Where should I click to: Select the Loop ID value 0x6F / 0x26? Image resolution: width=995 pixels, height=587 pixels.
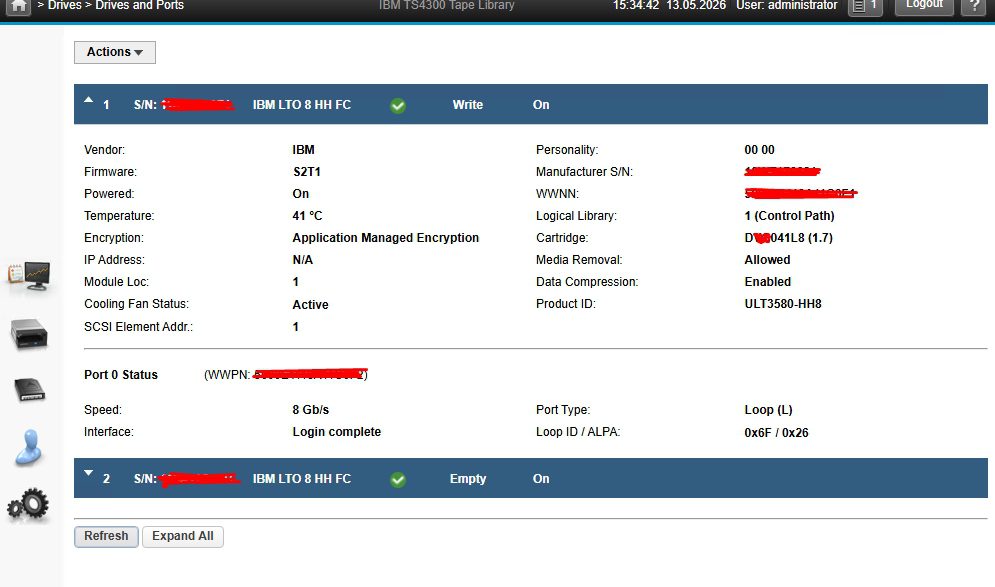[x=777, y=433]
